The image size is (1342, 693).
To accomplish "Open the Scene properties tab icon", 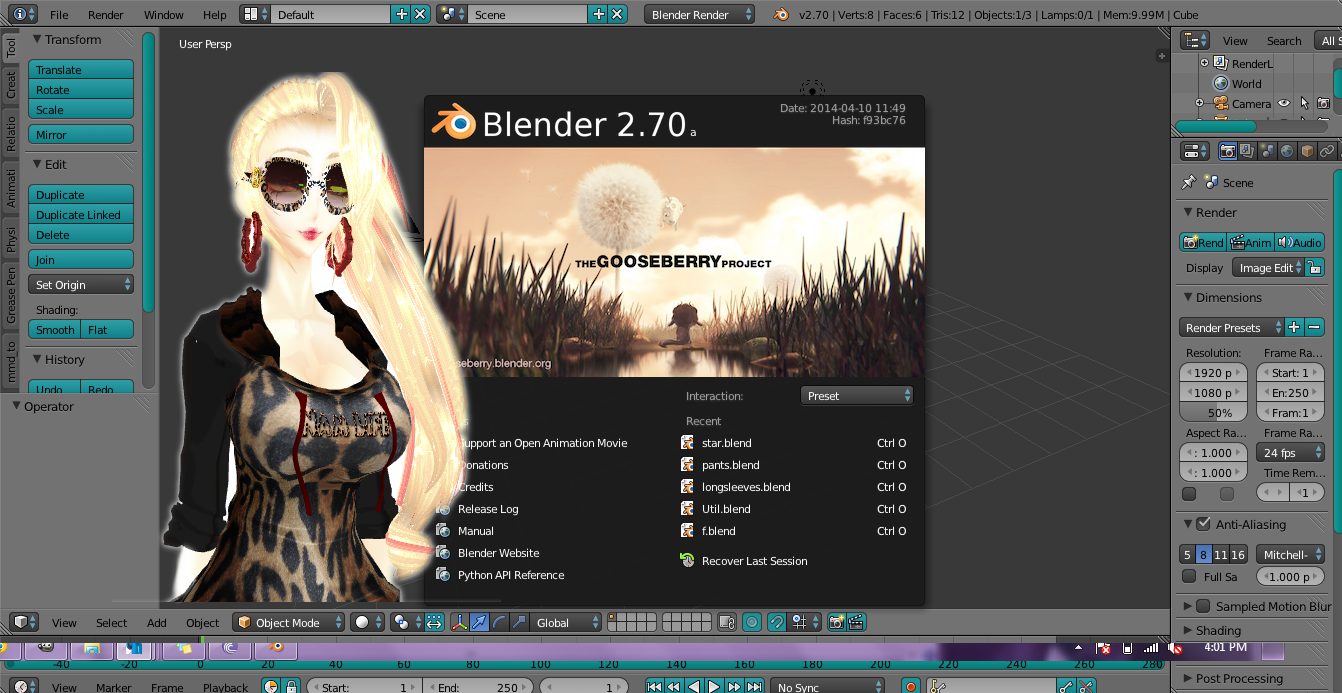I will pyautogui.click(x=1267, y=151).
